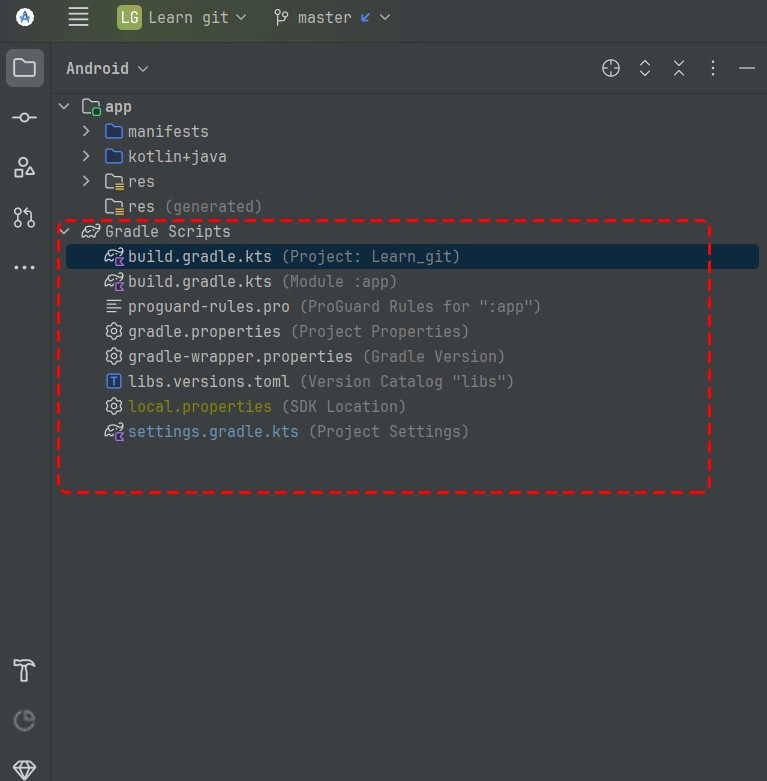Open the Build hammer tool window

25,670
